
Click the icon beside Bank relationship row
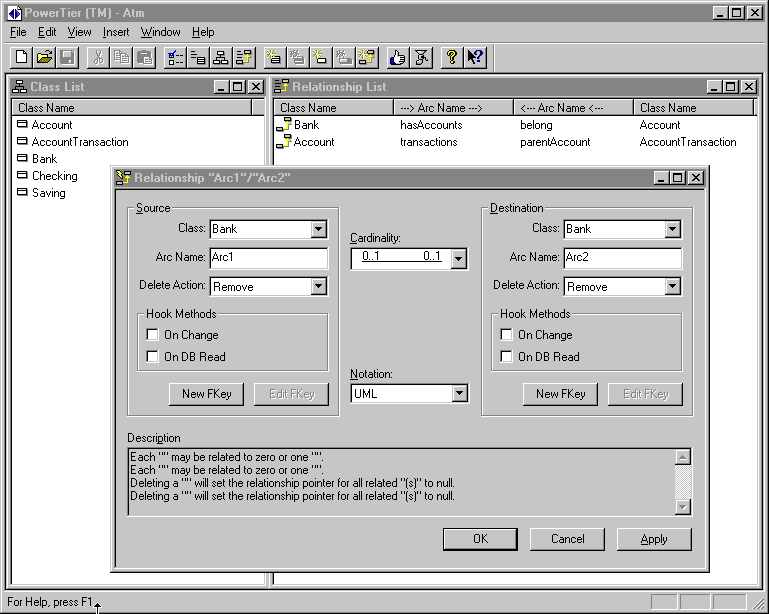coord(283,125)
